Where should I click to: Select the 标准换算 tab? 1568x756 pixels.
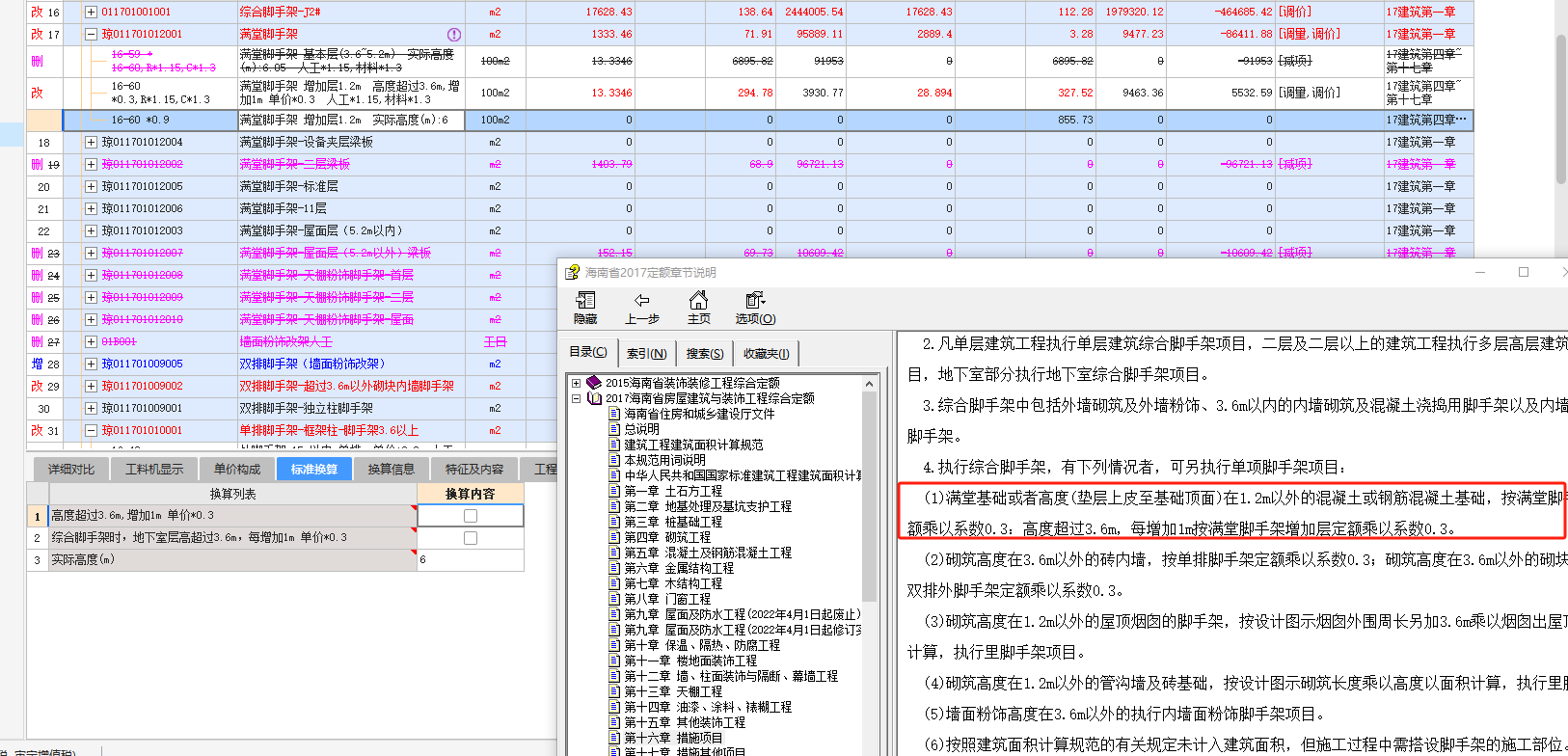pos(314,470)
